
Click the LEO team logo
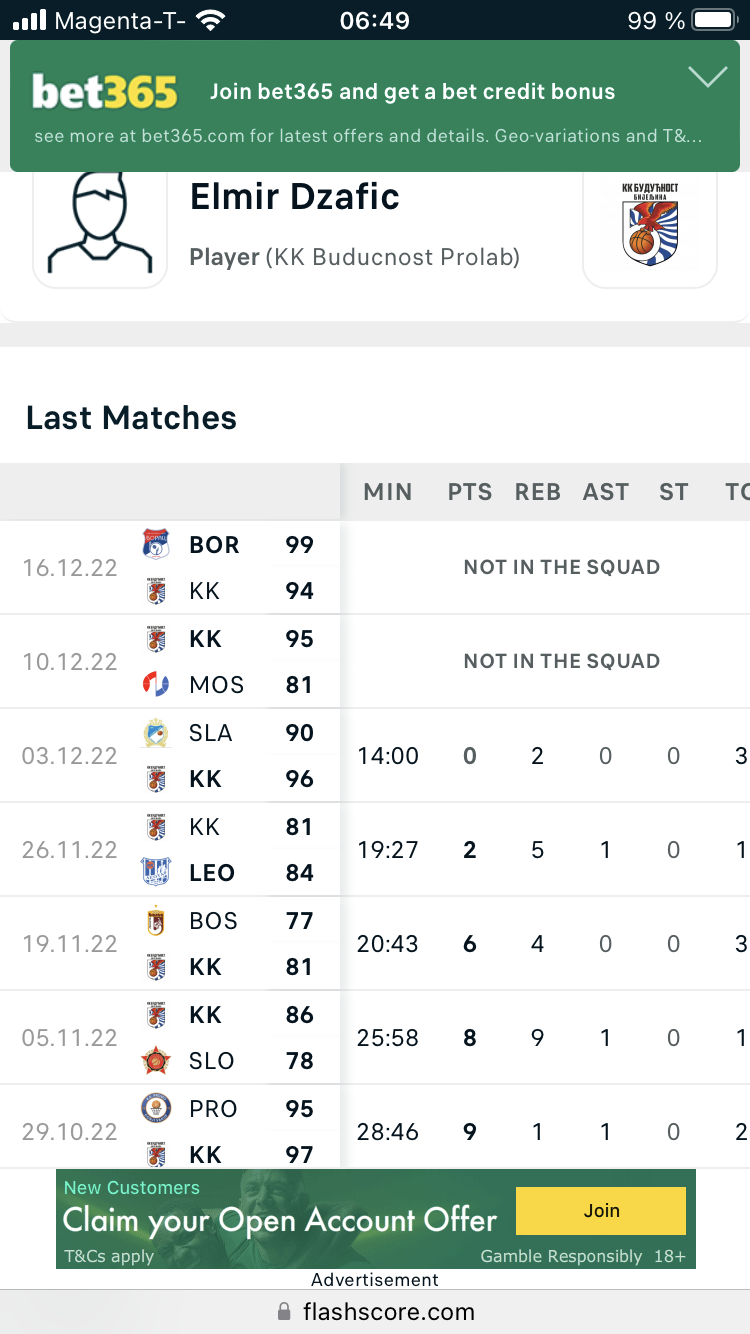pos(156,872)
